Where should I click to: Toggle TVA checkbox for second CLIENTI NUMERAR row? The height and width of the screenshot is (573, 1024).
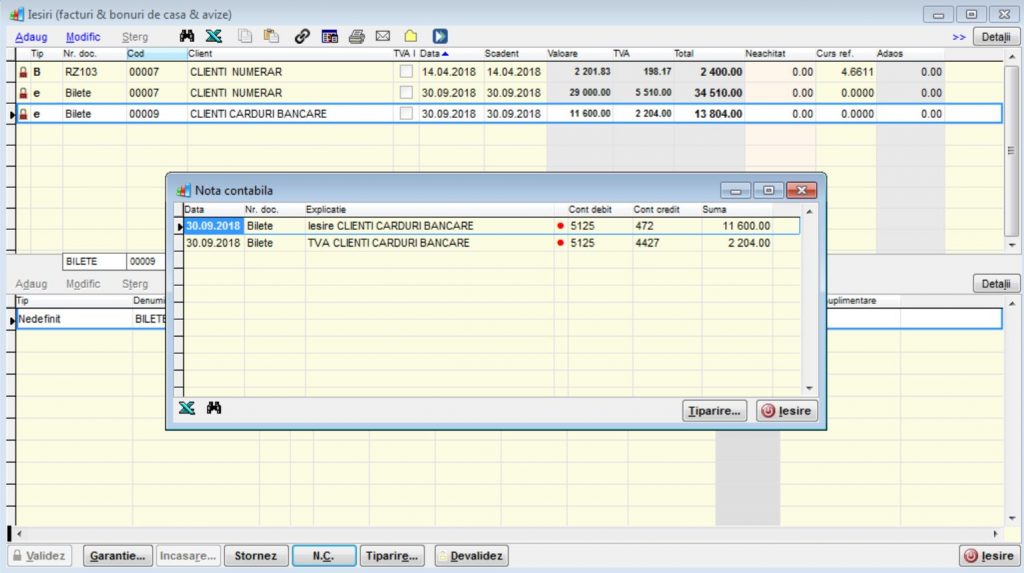[x=406, y=93]
